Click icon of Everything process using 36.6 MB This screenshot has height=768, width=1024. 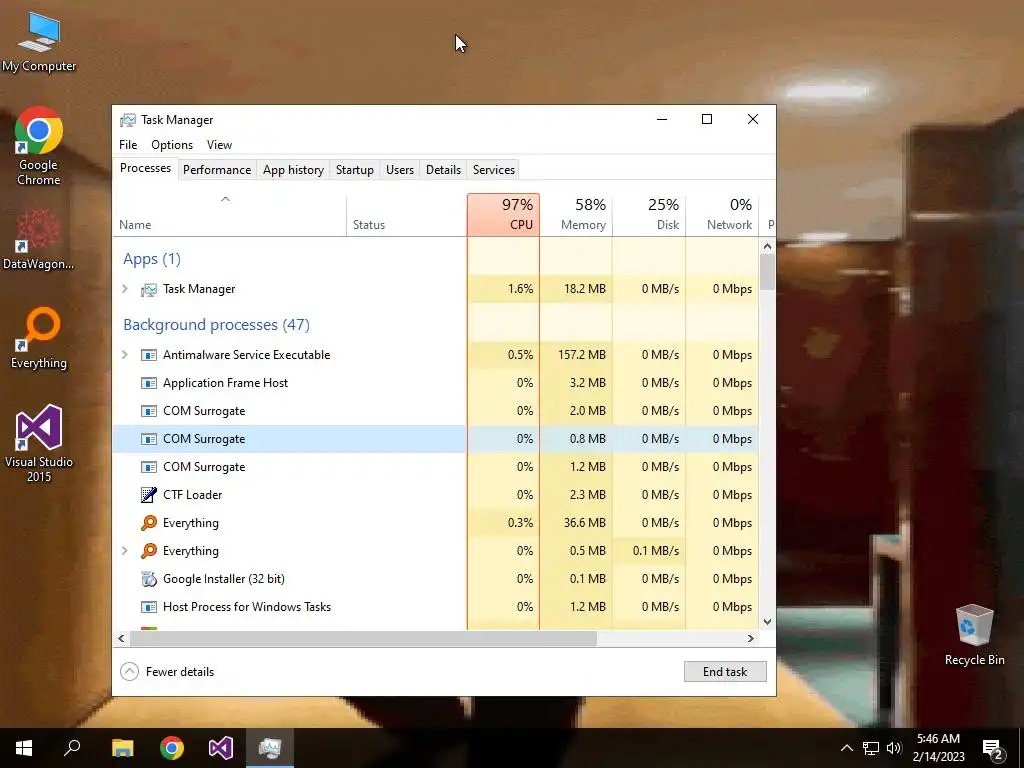coord(149,523)
